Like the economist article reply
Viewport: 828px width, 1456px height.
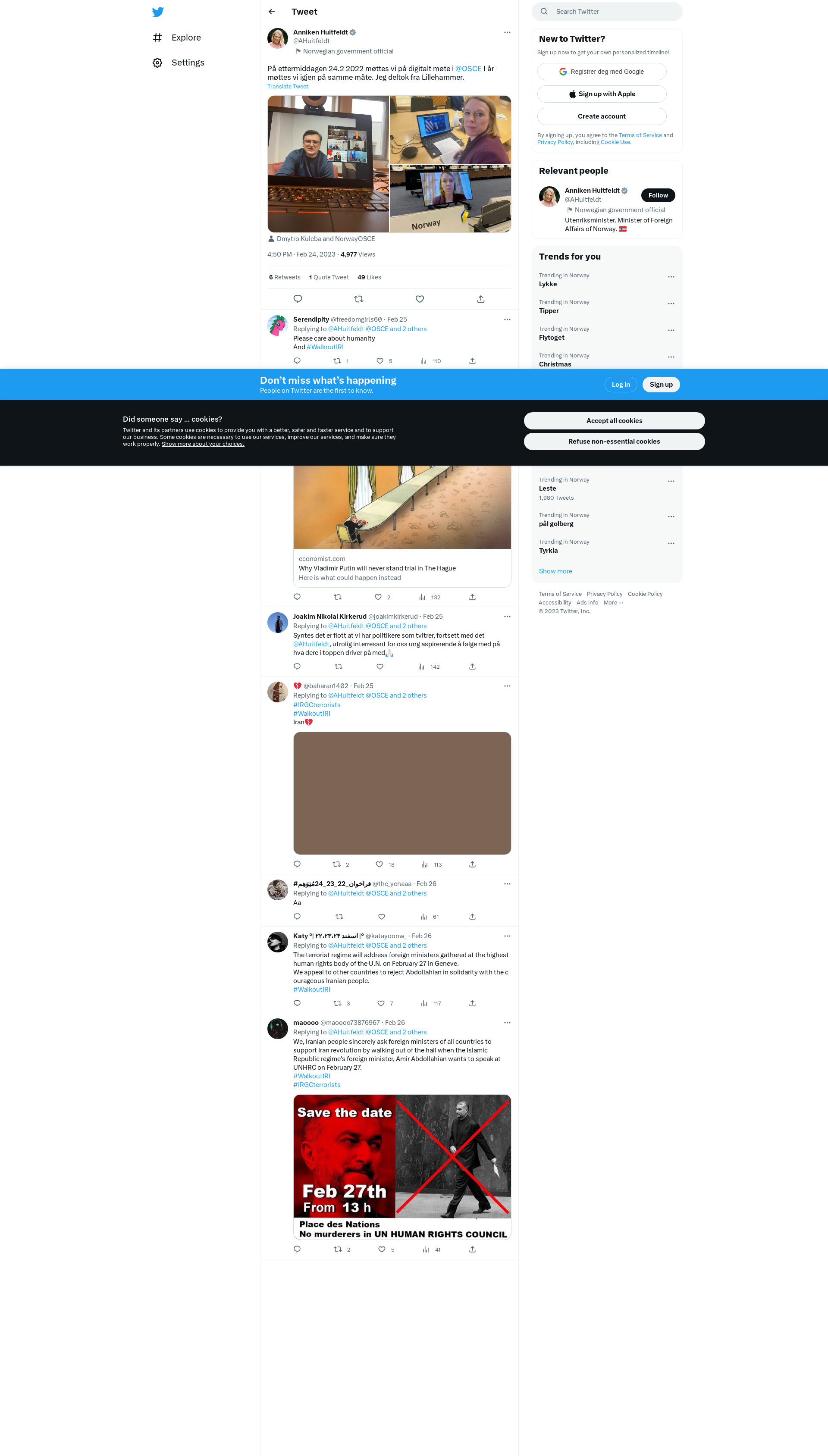378,597
